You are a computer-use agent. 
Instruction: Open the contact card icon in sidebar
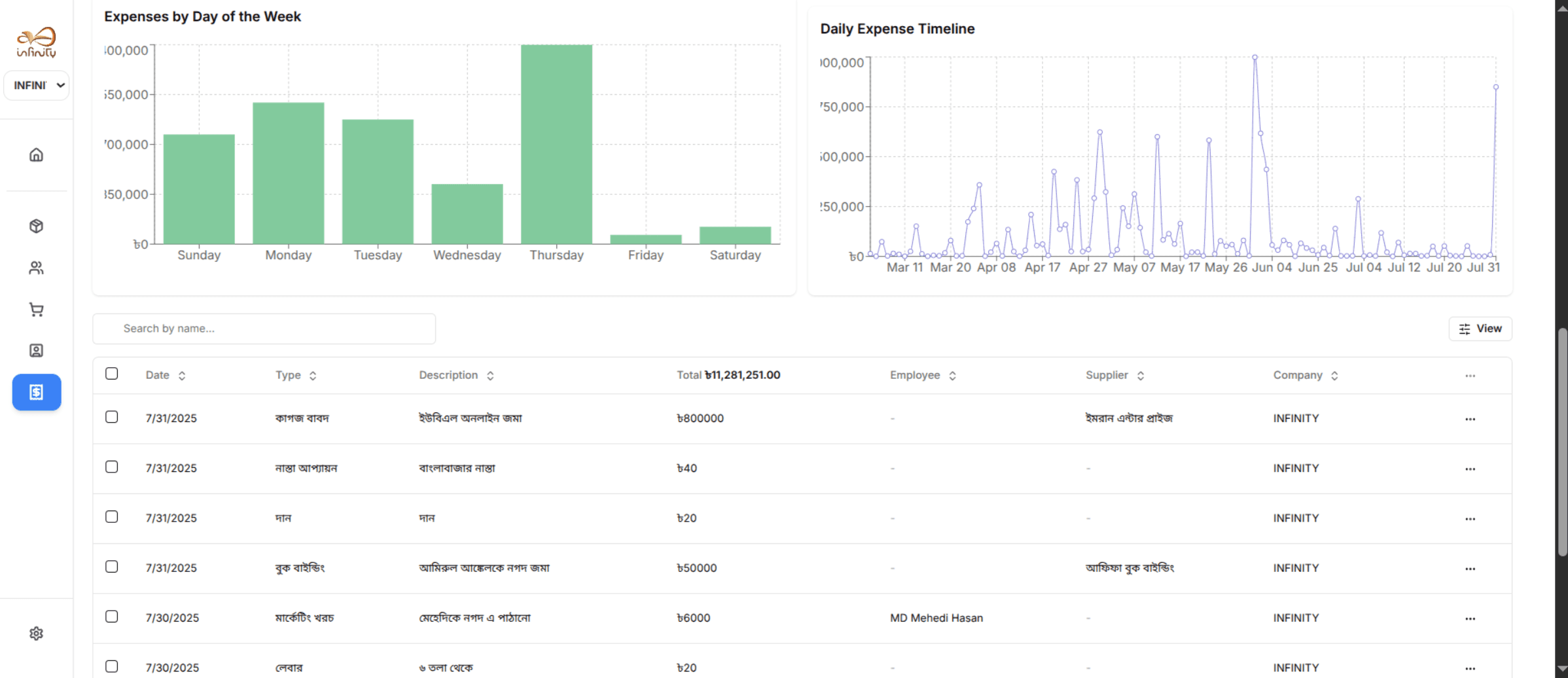point(37,351)
